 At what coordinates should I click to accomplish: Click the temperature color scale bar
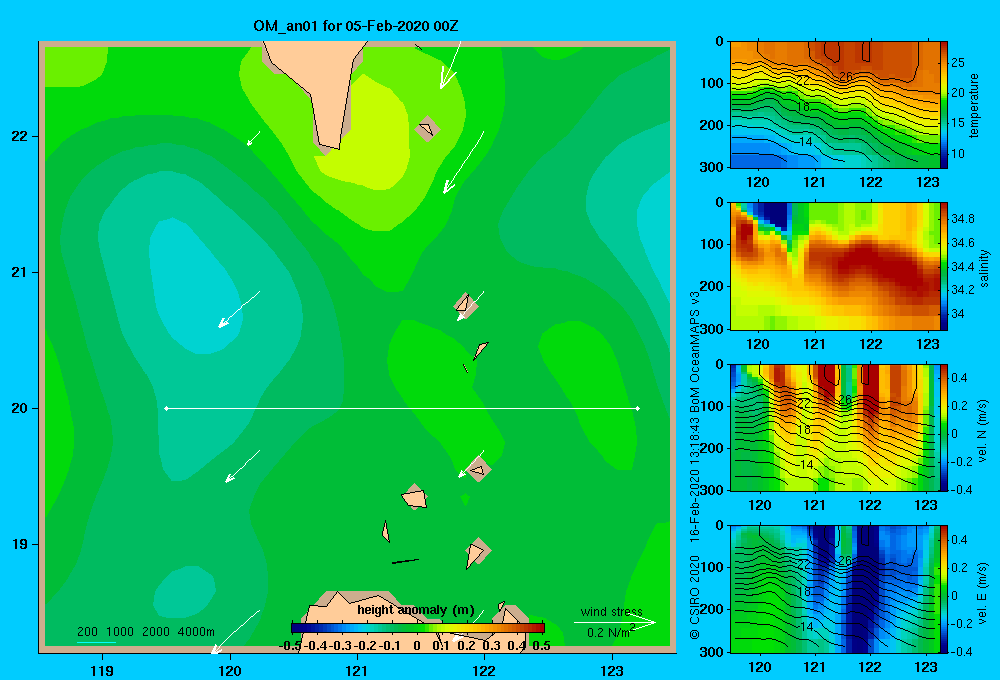[944, 105]
